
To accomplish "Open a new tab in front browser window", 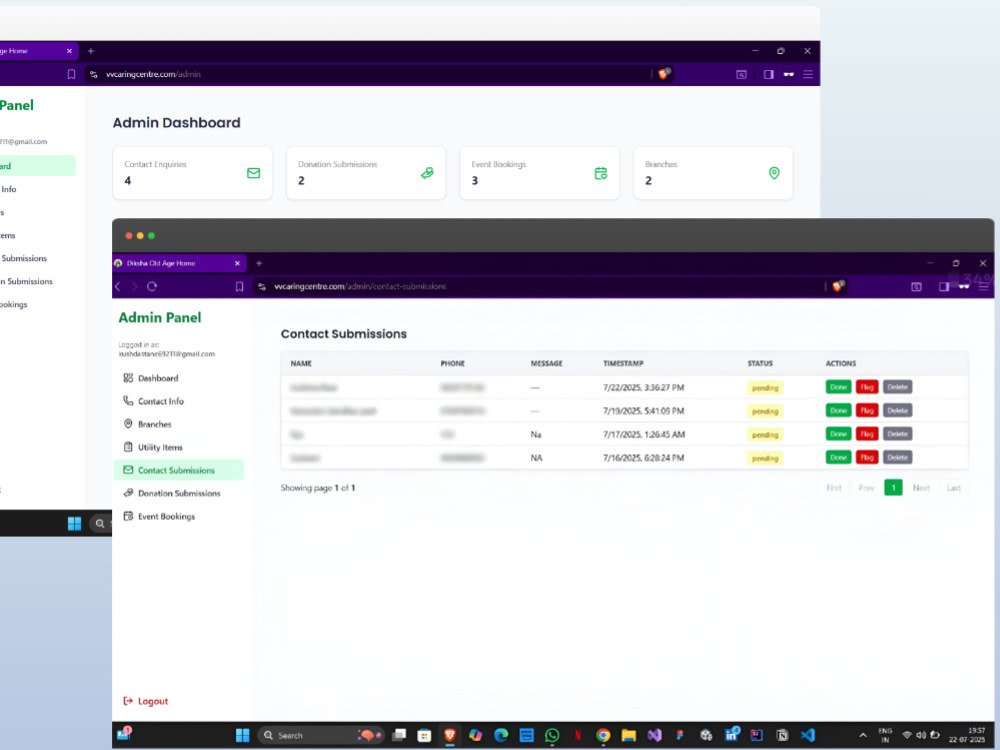I will [x=259, y=263].
